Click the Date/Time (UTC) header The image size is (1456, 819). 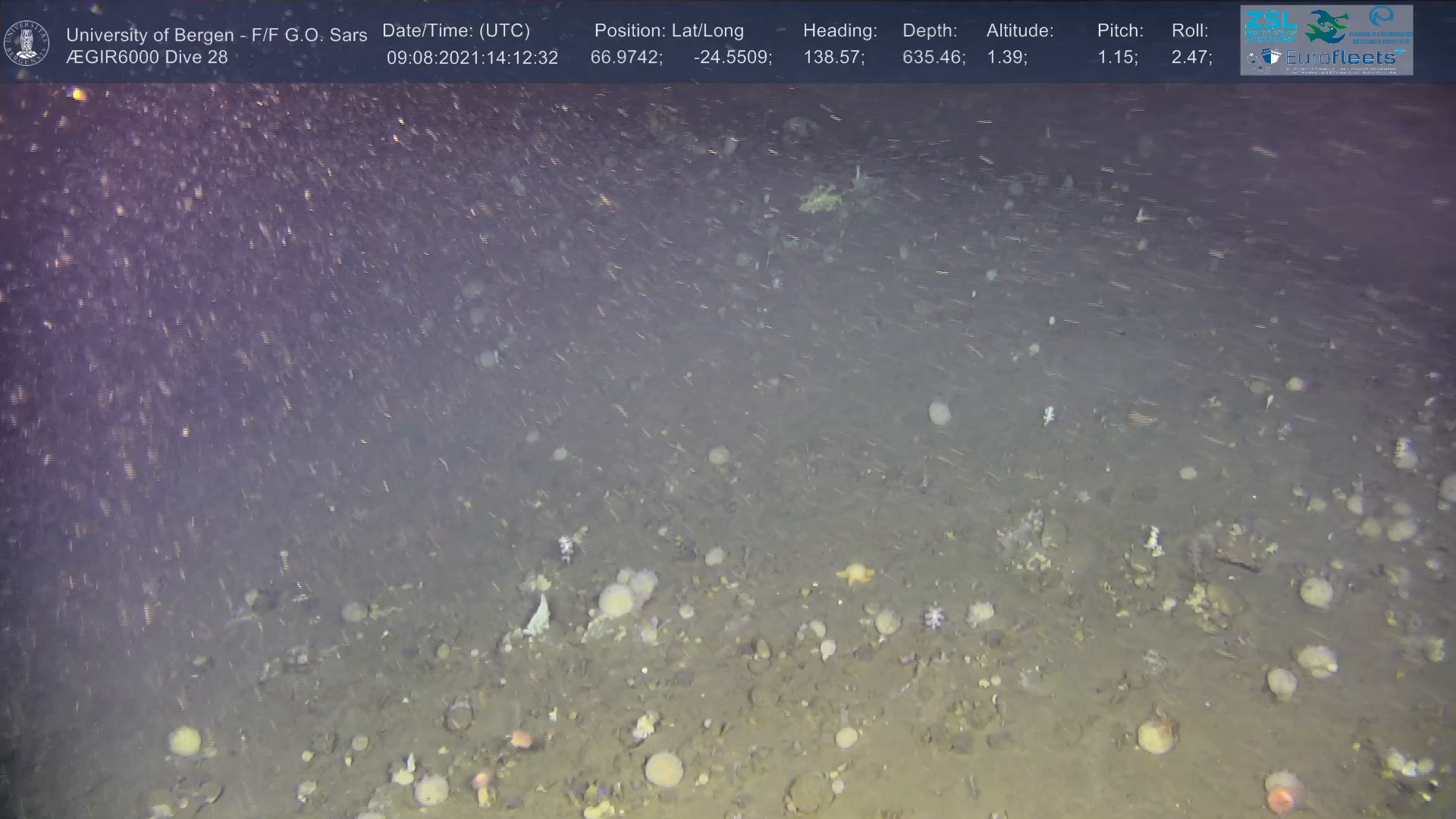pos(456,31)
